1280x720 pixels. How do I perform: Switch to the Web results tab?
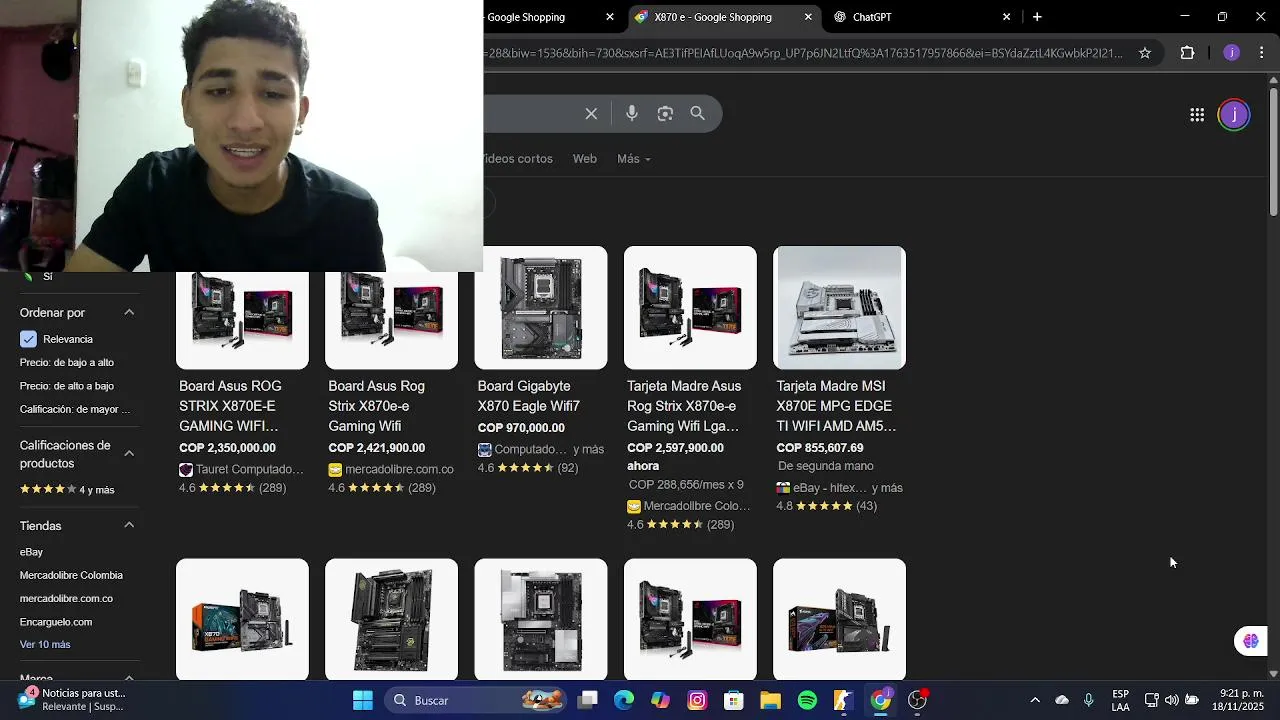[x=584, y=159]
